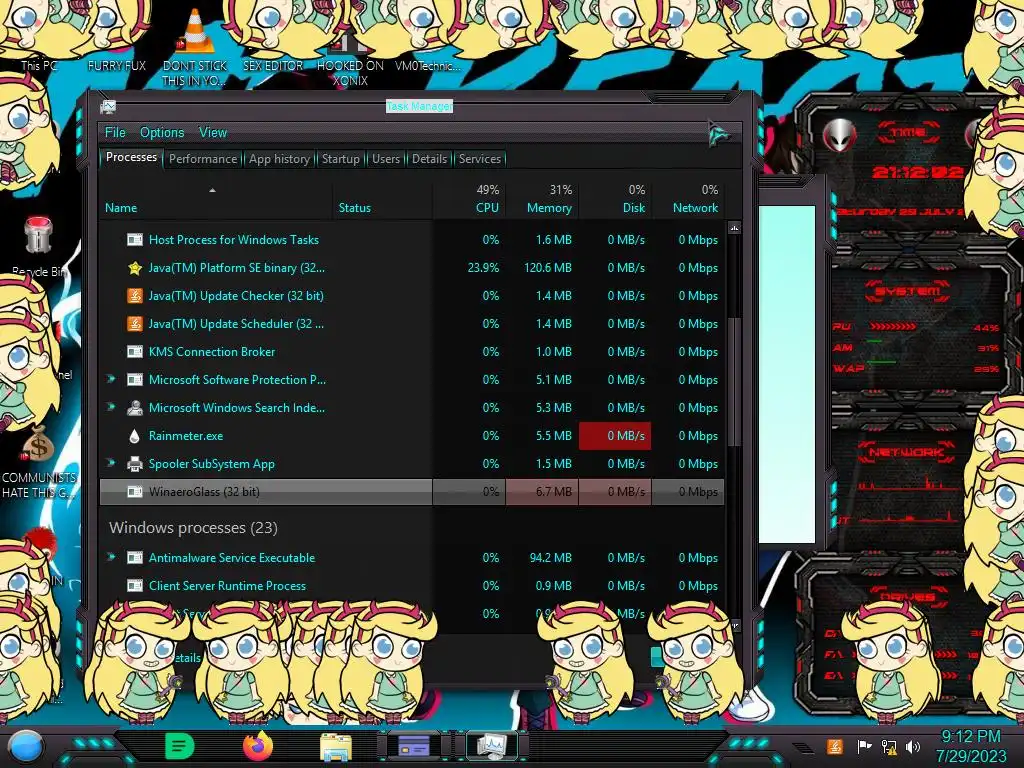Expand Antimalware Service Executable row
1024x768 pixels.
[x=111, y=557]
